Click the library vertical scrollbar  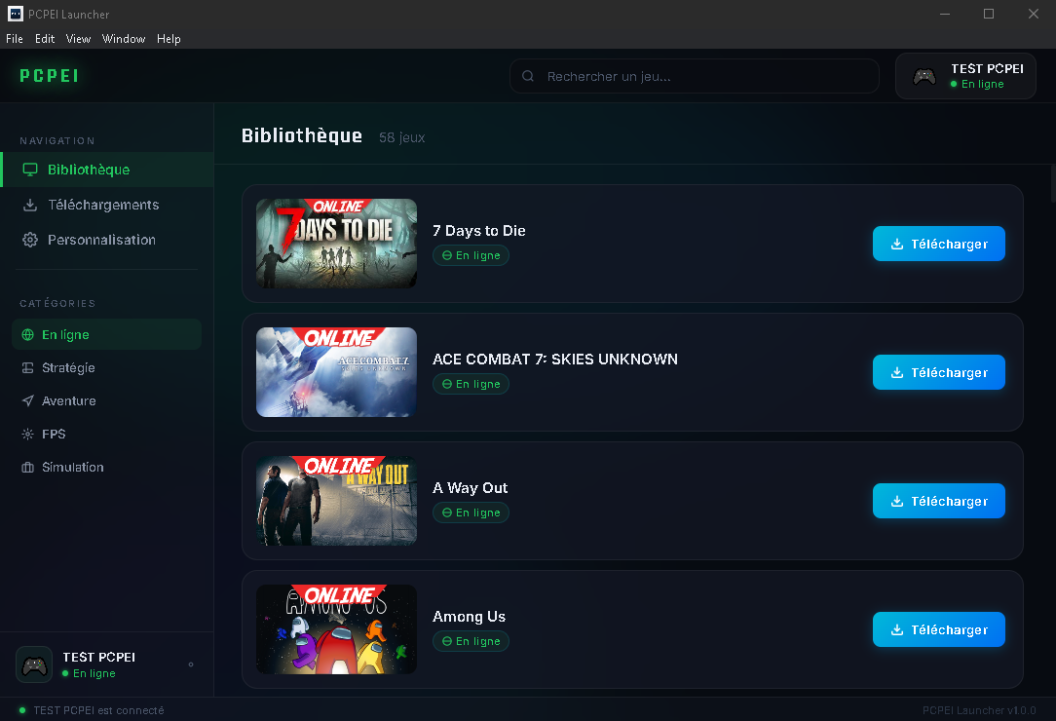pyautogui.click(x=1053, y=183)
